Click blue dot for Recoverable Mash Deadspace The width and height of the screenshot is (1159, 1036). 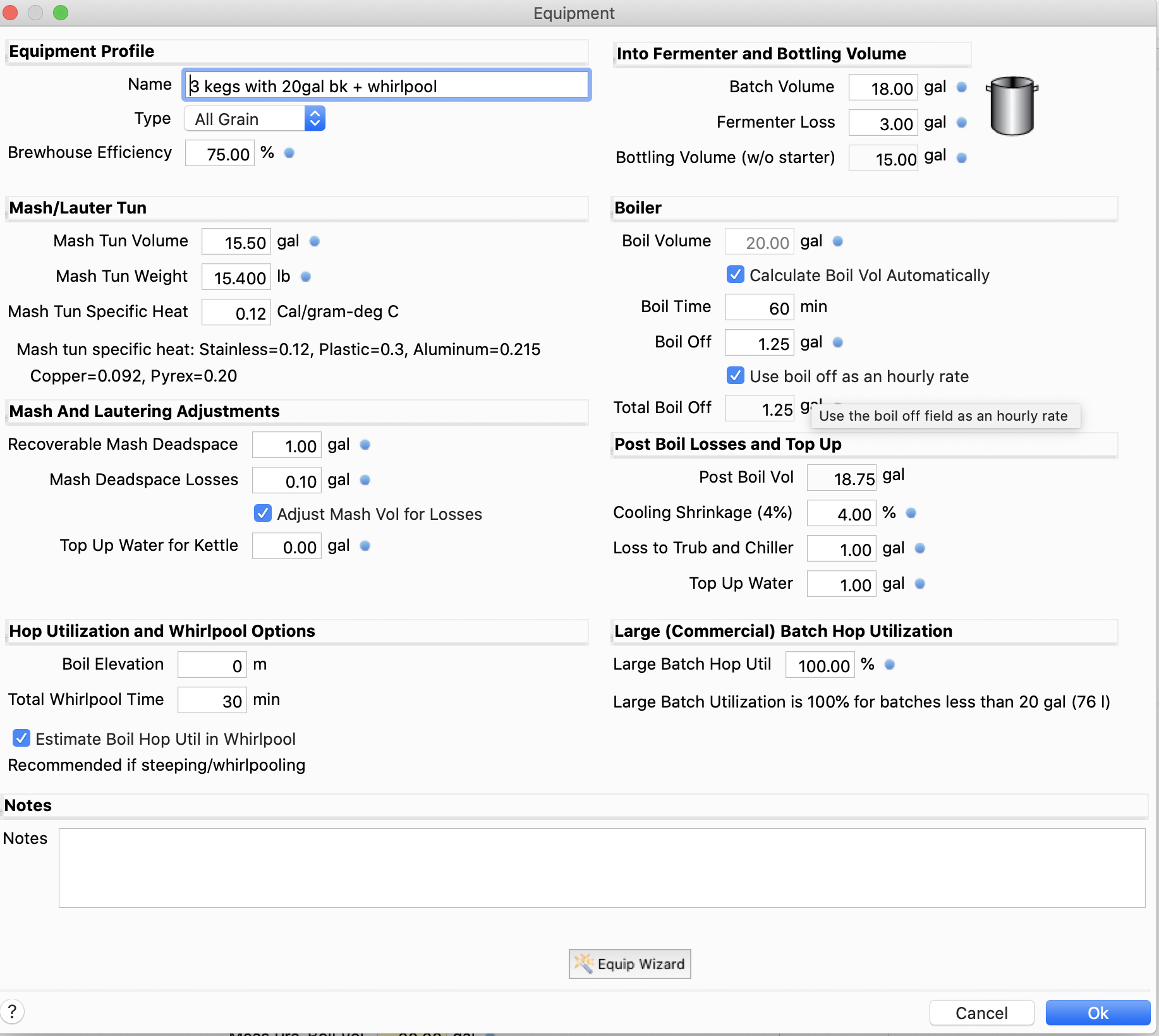tap(365, 445)
